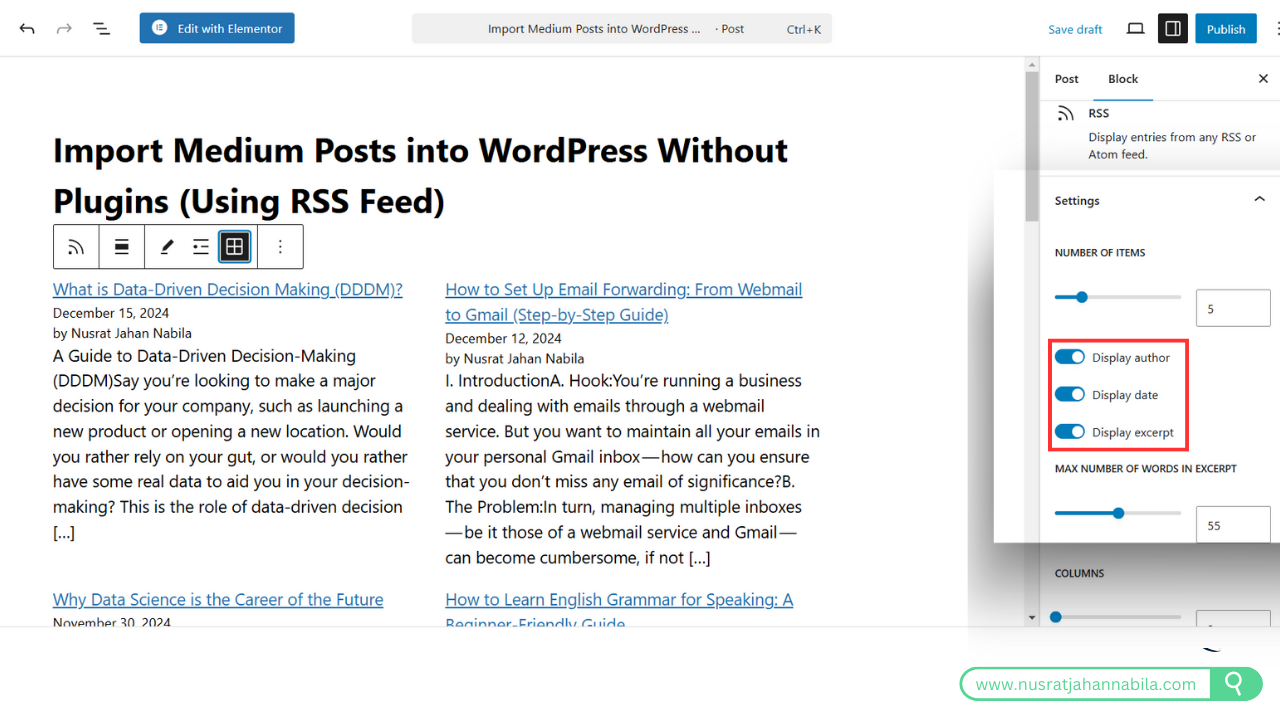The width and height of the screenshot is (1280, 720).
Task: Click the Edit RSS URL pencil icon
Action: tap(167, 247)
